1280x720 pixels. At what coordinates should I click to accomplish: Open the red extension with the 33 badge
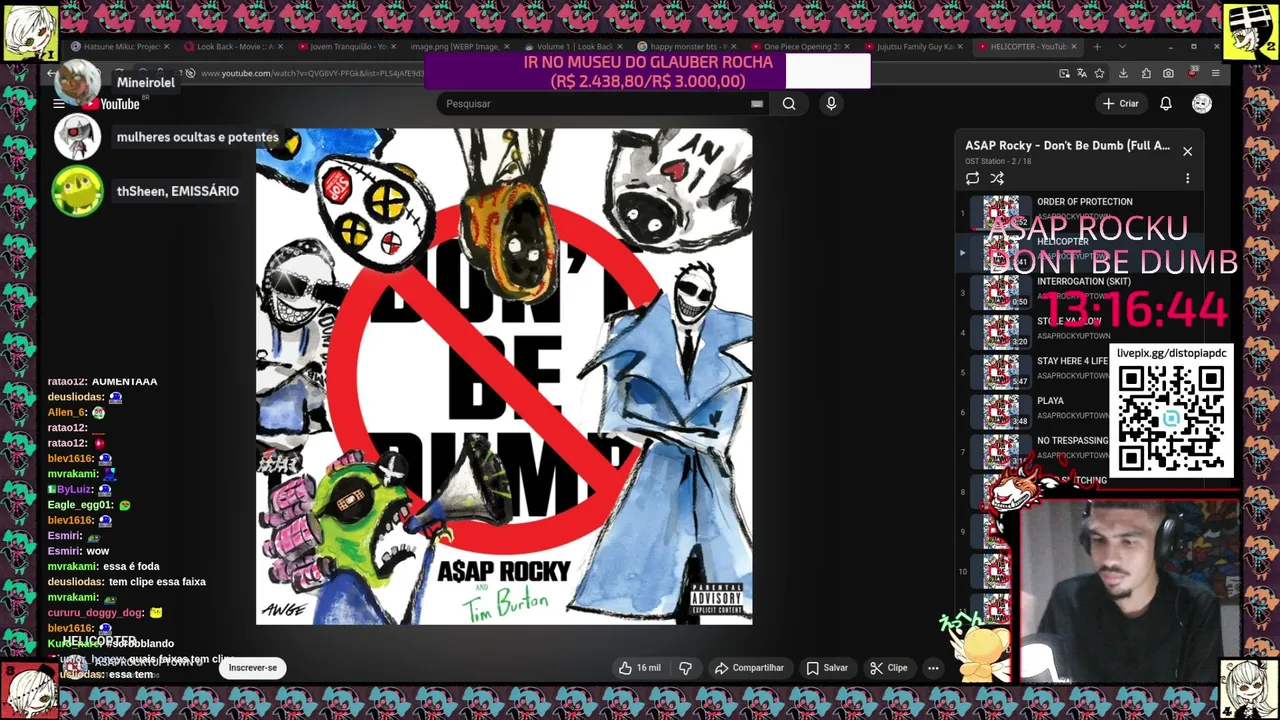[1192, 73]
